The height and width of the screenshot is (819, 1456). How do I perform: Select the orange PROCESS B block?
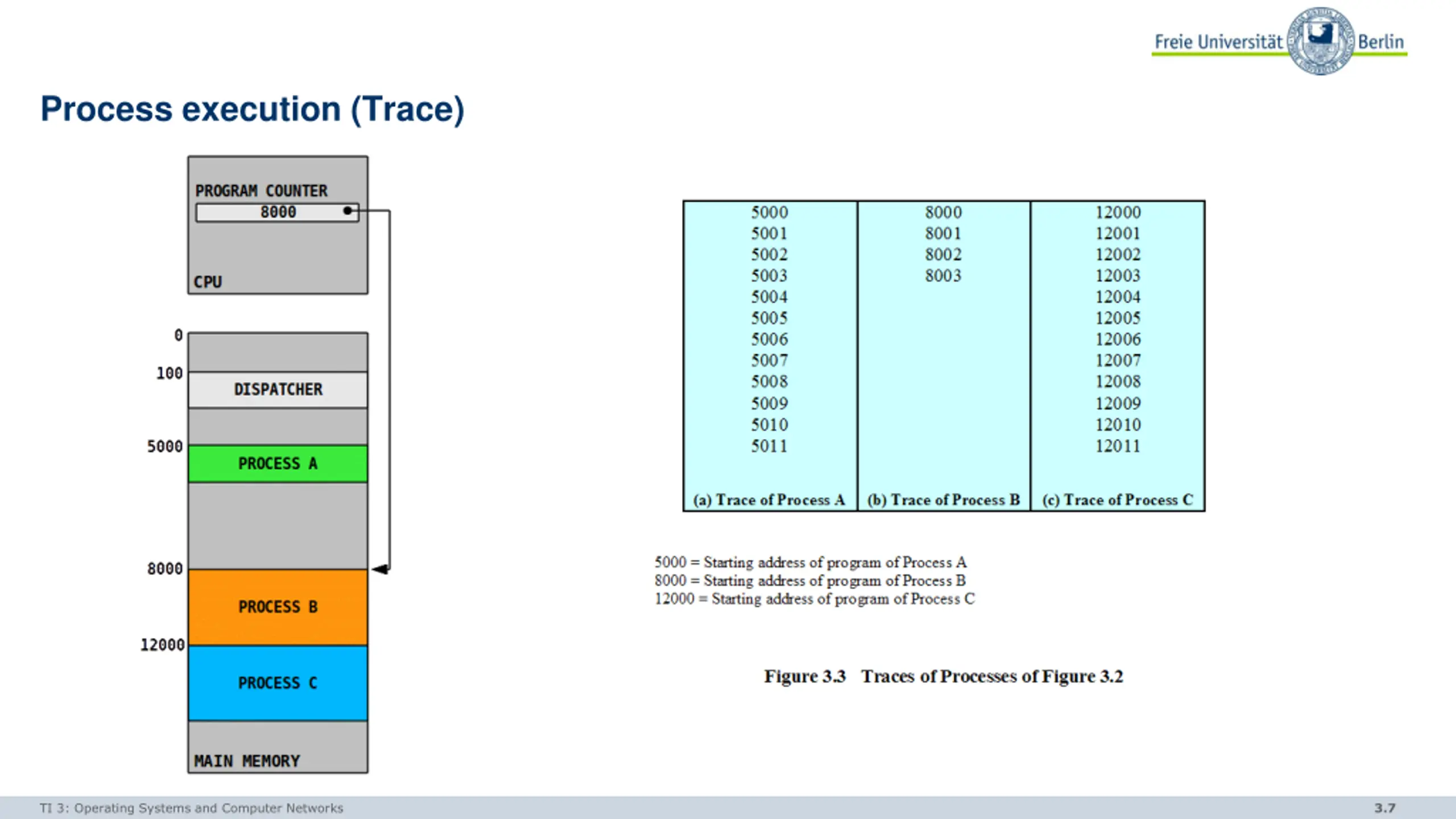point(278,607)
